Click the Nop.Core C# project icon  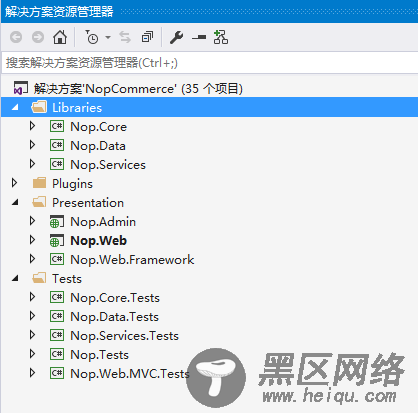click(x=57, y=126)
